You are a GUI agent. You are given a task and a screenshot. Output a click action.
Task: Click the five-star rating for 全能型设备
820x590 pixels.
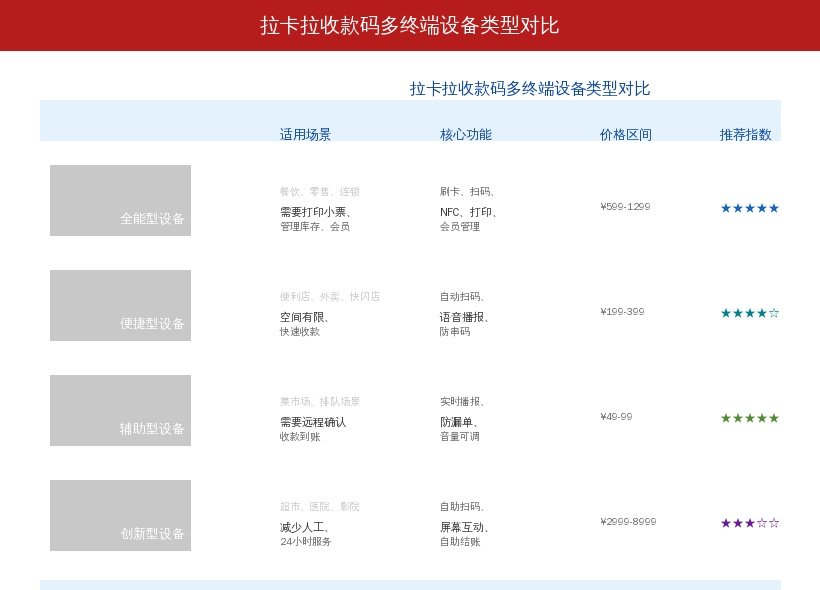pyautogui.click(x=749, y=208)
